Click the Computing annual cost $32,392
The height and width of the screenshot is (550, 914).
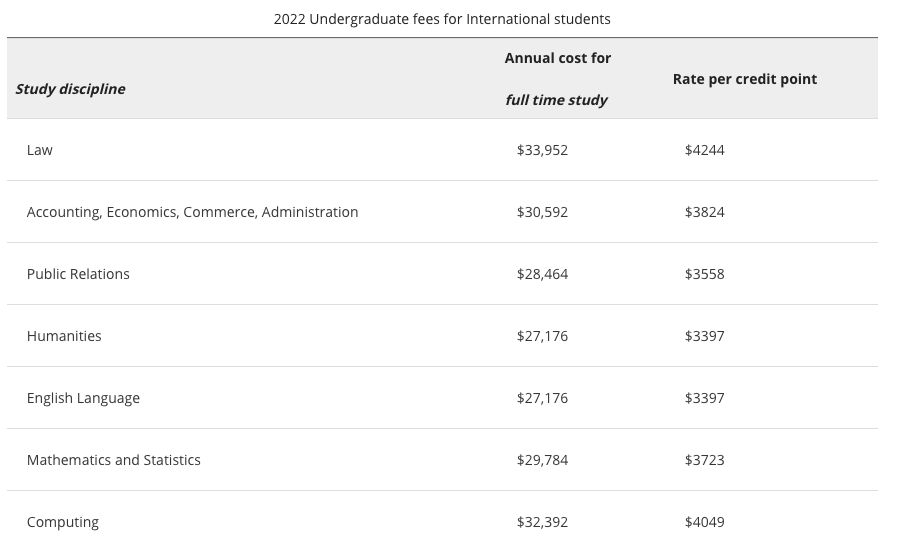[x=542, y=522]
